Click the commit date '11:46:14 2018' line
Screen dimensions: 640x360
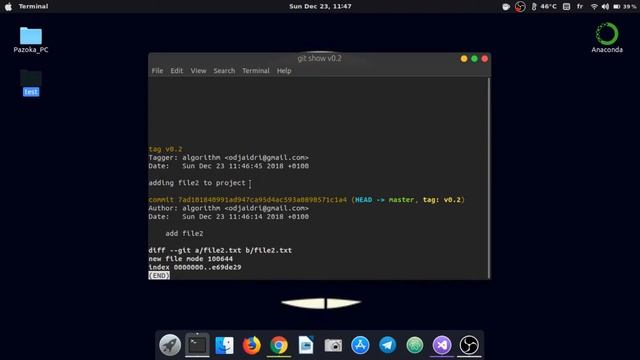[229, 217]
